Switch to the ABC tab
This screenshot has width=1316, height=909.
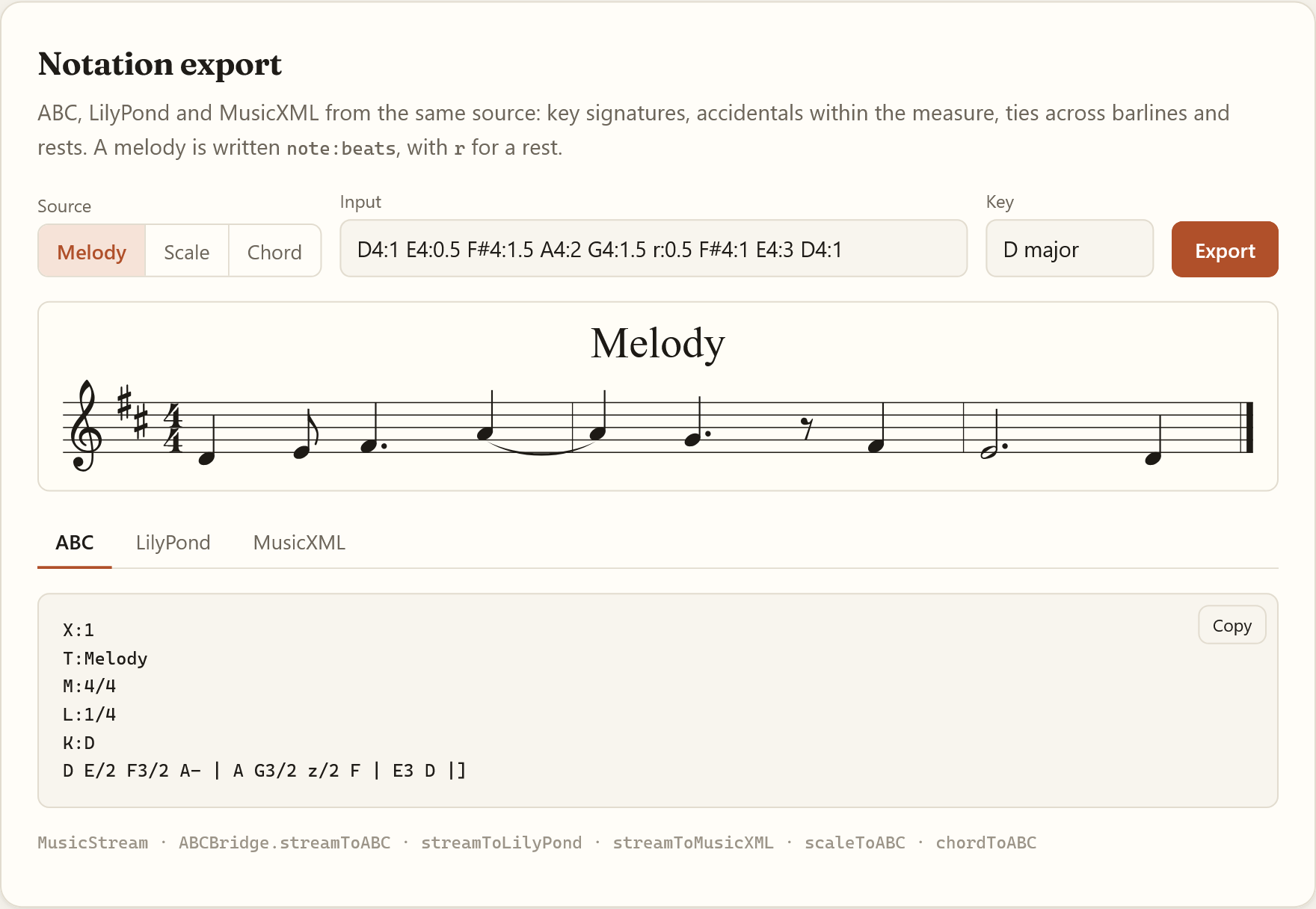(75, 543)
